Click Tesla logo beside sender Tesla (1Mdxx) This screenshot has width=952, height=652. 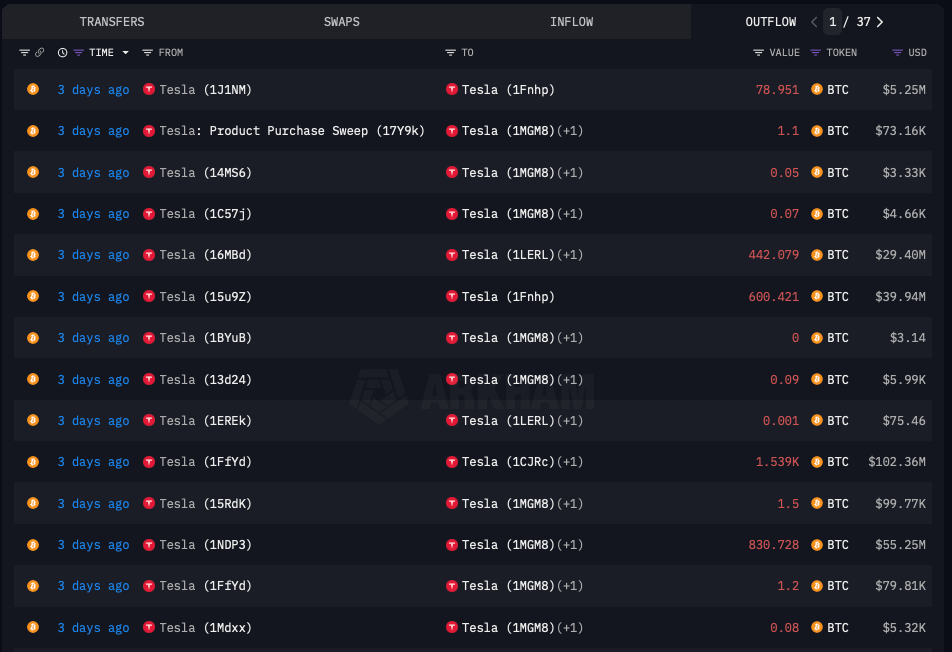pos(149,627)
